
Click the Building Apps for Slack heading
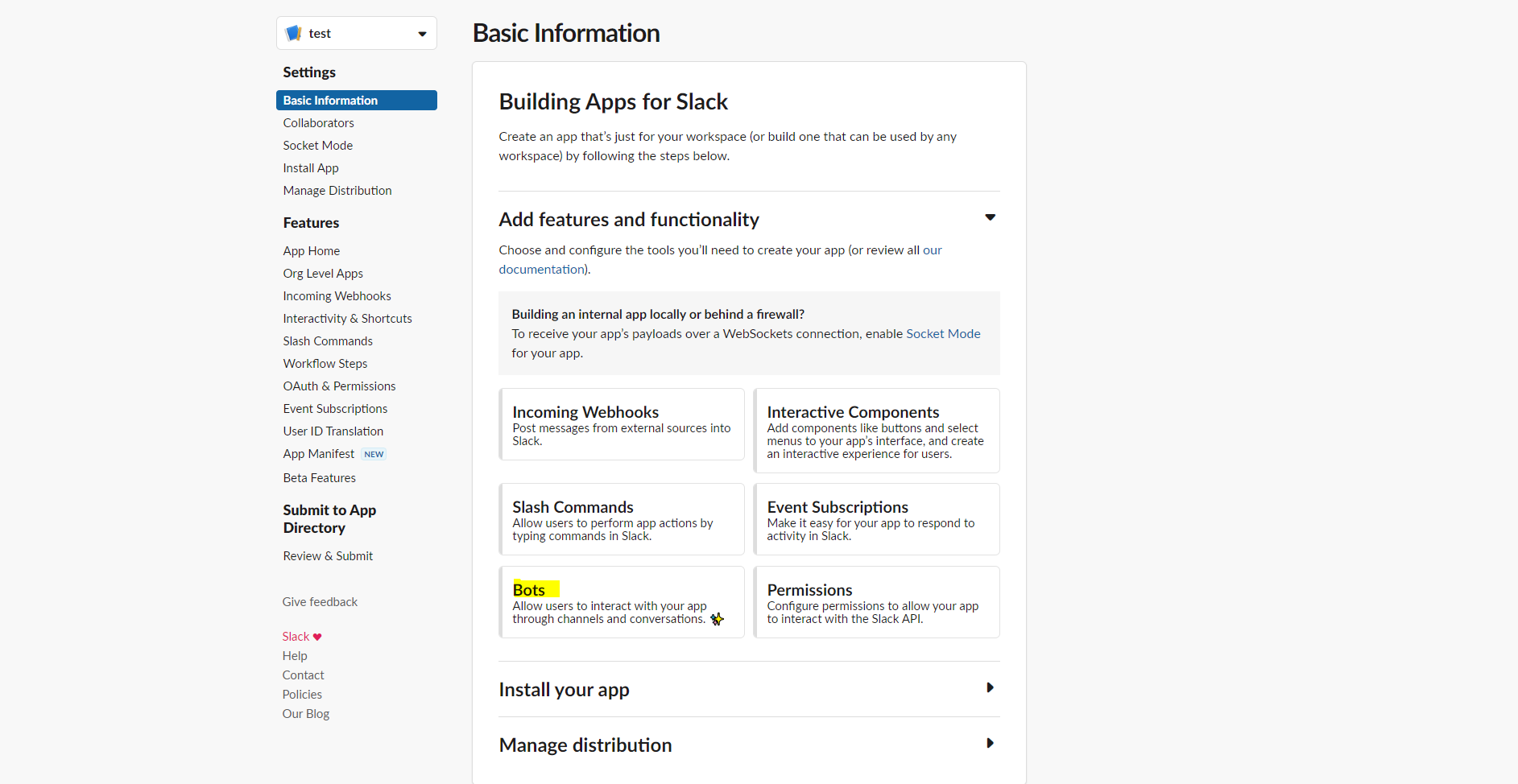[x=613, y=101]
